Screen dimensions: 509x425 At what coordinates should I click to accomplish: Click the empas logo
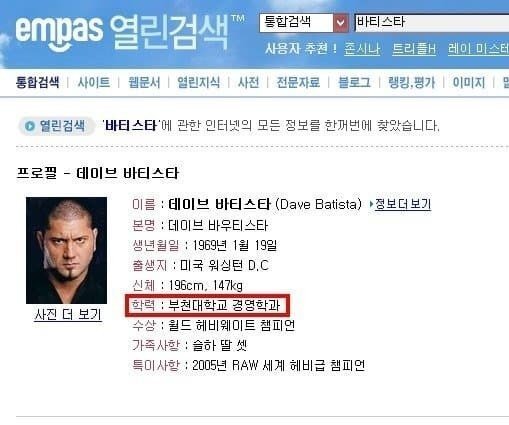click(59, 32)
